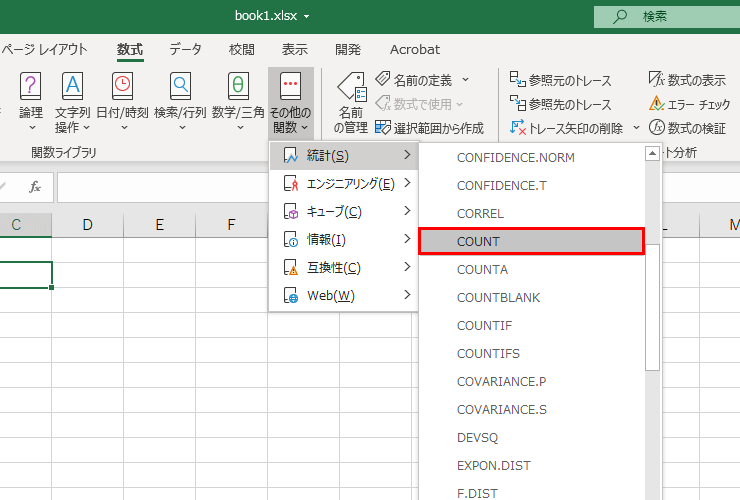Viewport: 740px width, 500px height.
Task: Open 名前の管理 name manager
Action: point(351,102)
